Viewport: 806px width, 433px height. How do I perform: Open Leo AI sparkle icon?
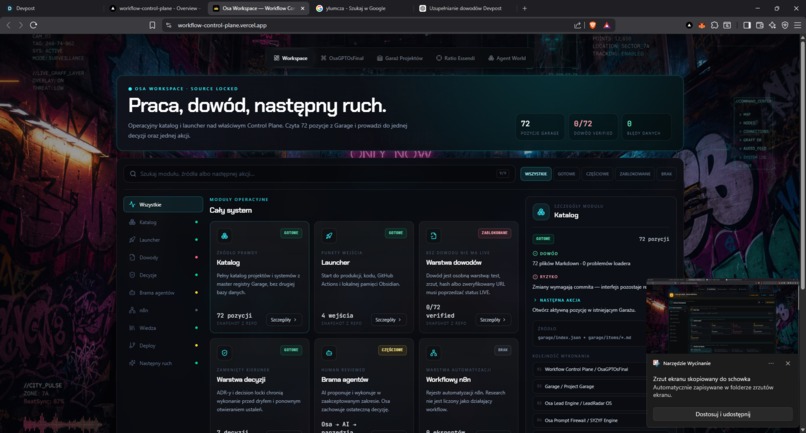click(772, 25)
